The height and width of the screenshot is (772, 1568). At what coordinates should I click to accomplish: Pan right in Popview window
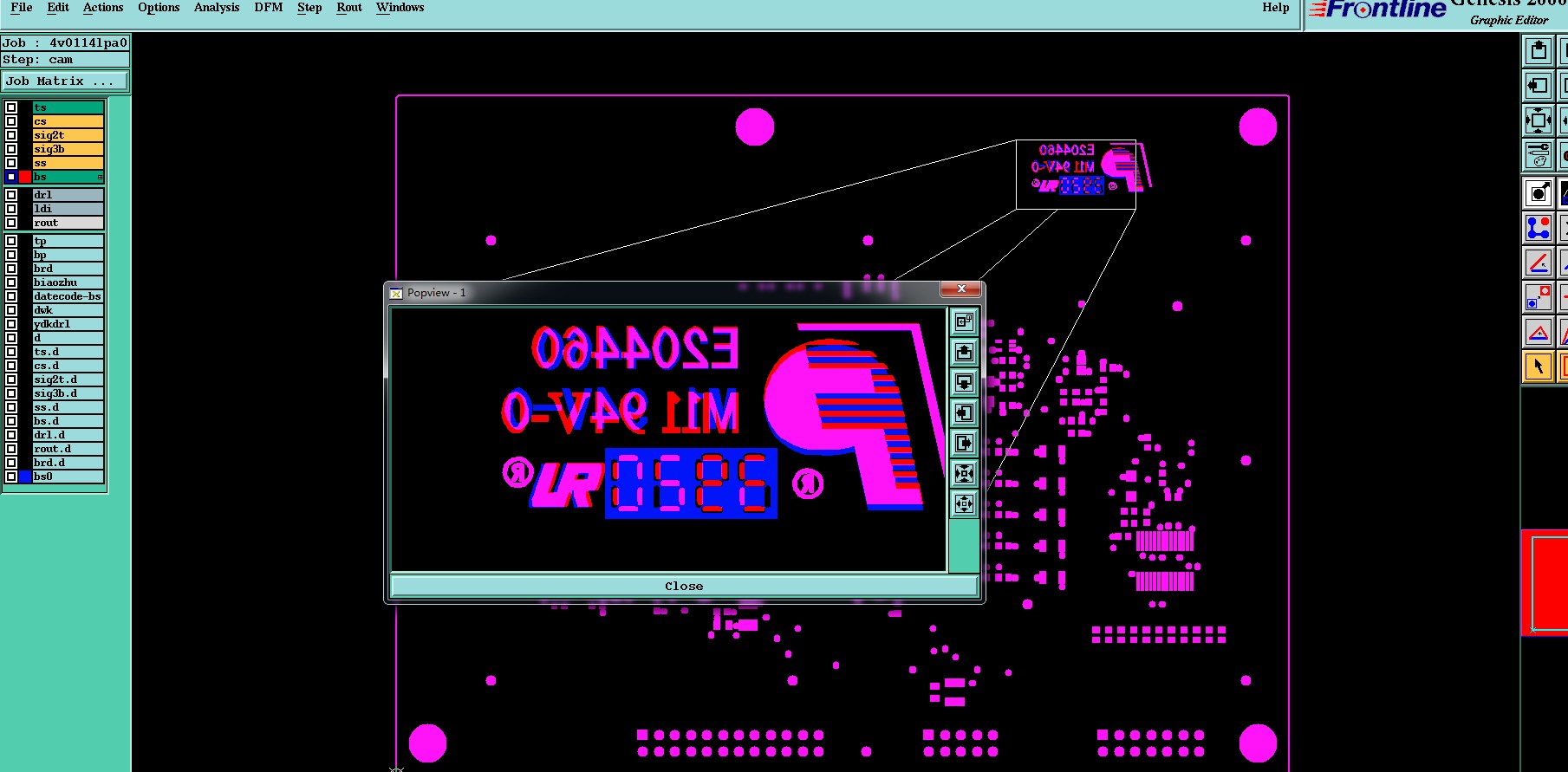tap(964, 444)
